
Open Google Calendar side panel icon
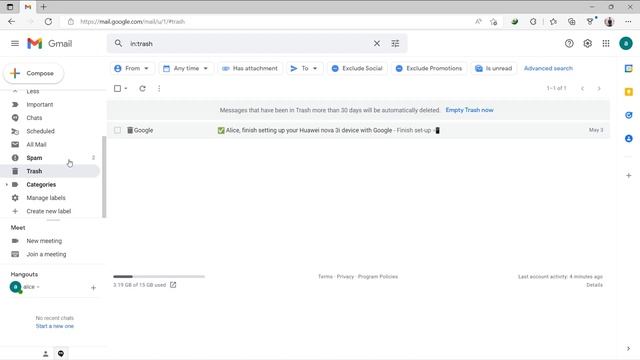click(x=629, y=69)
